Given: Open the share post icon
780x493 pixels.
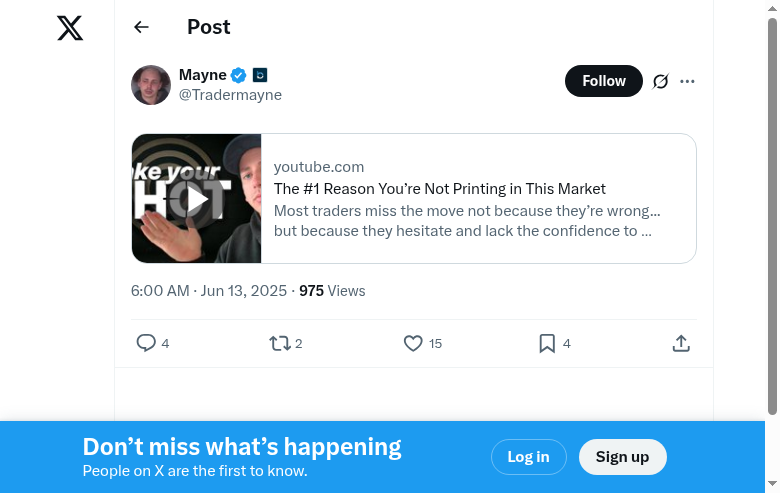Looking at the screenshot, I should point(681,343).
